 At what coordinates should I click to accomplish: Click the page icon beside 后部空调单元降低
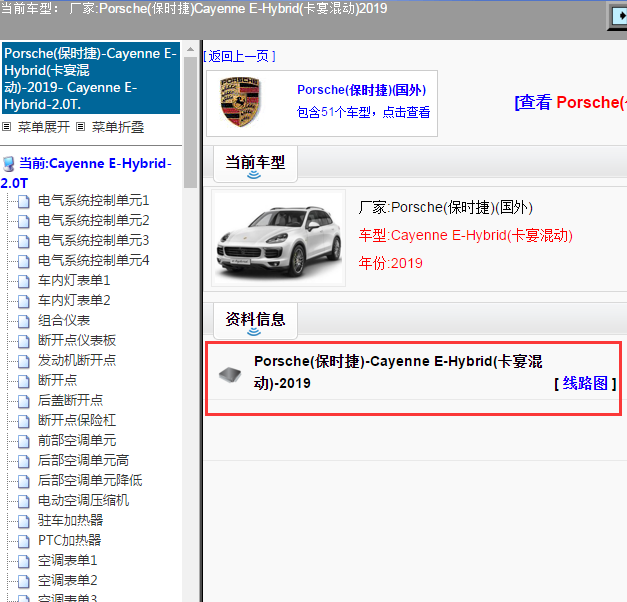coord(24,481)
